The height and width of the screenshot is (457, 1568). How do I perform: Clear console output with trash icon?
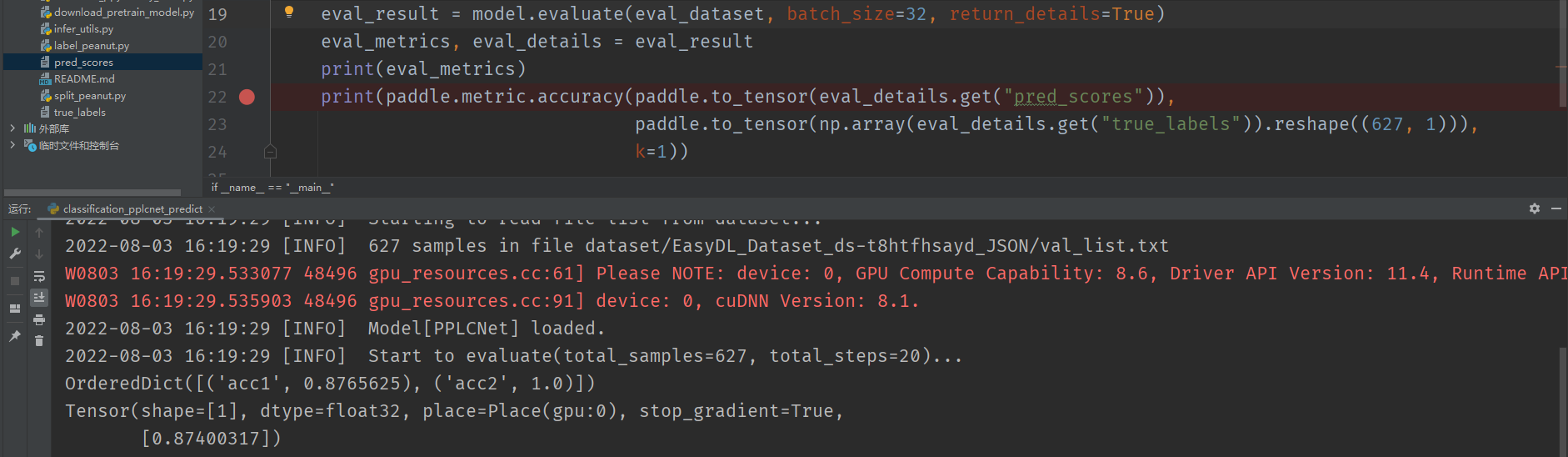tap(39, 340)
